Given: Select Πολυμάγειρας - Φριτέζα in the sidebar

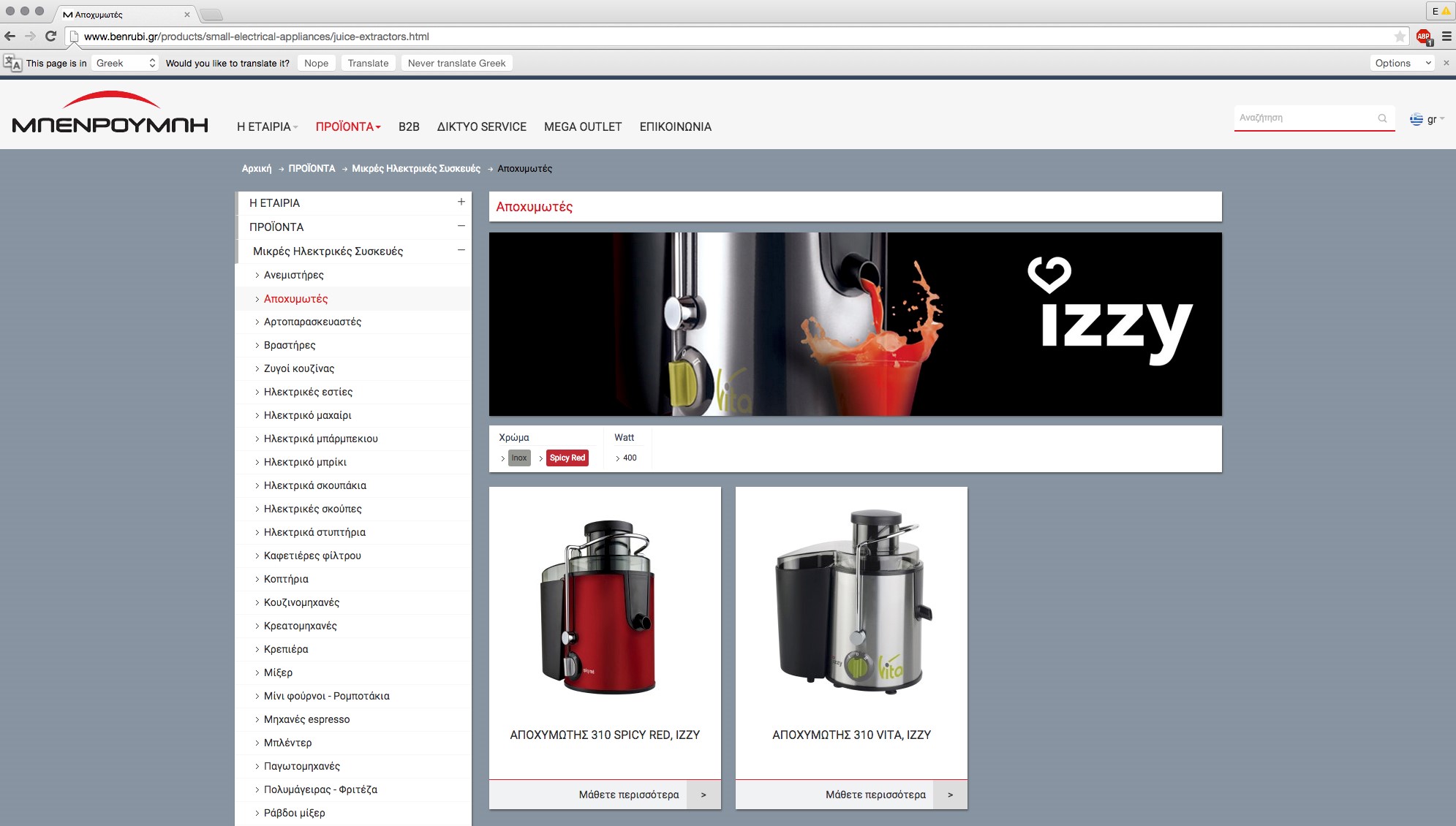Looking at the screenshot, I should click(x=320, y=789).
